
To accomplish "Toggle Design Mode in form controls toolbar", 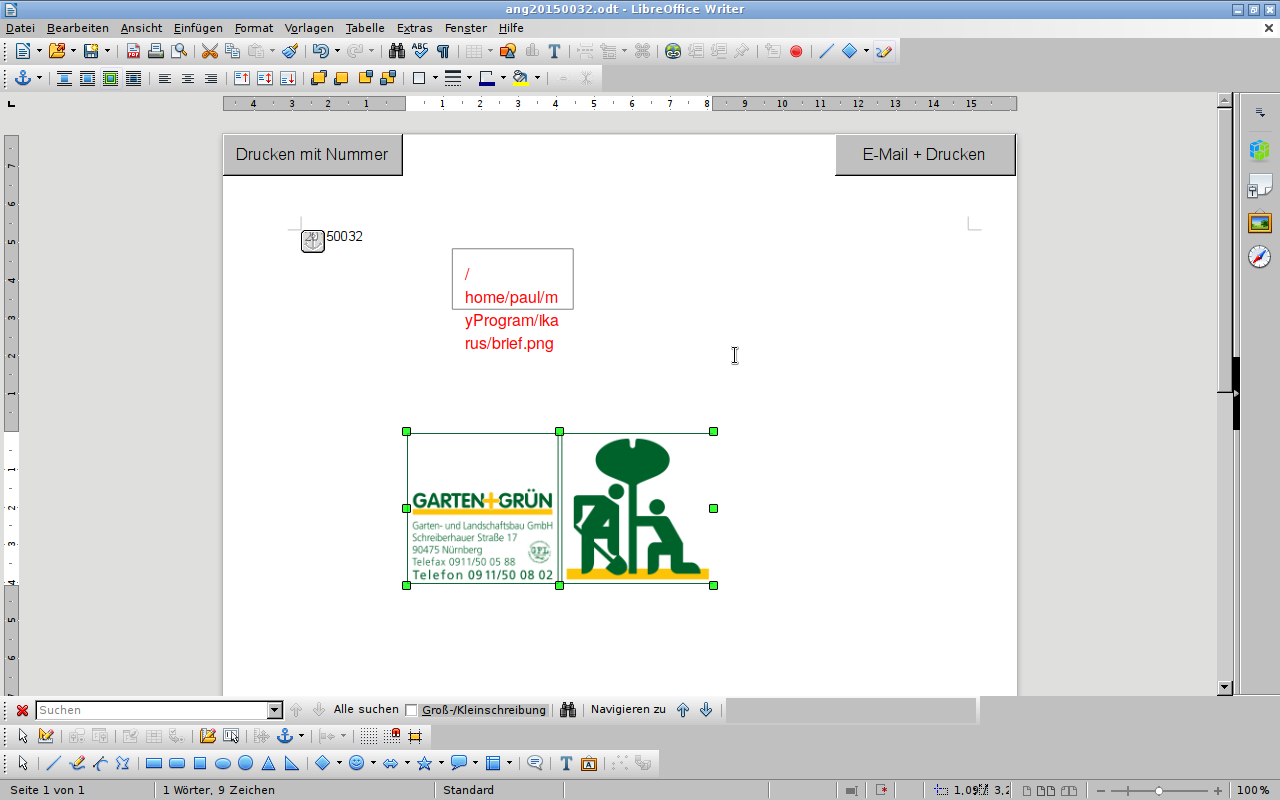I will (x=46, y=736).
